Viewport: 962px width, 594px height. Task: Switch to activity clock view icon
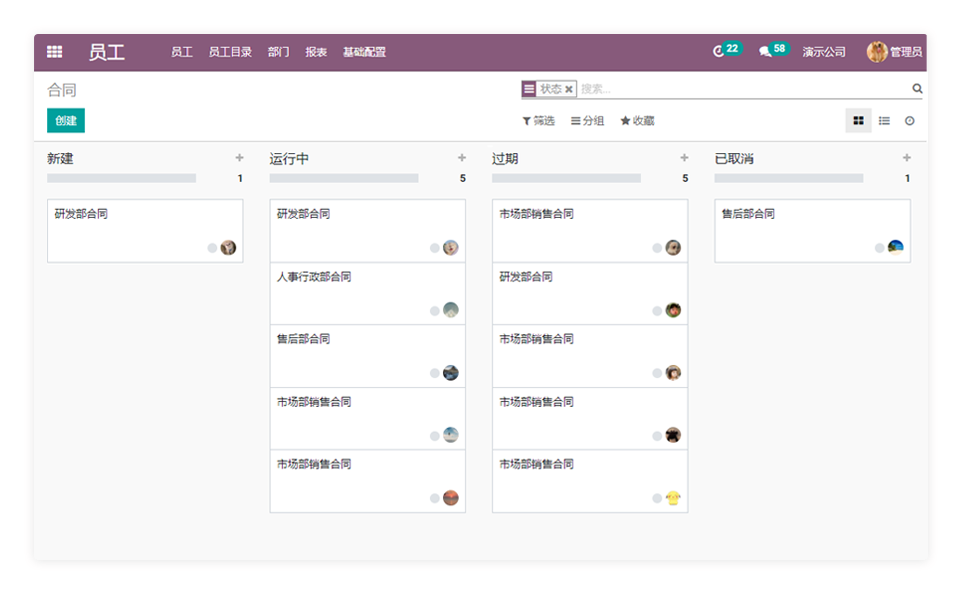[x=909, y=121]
